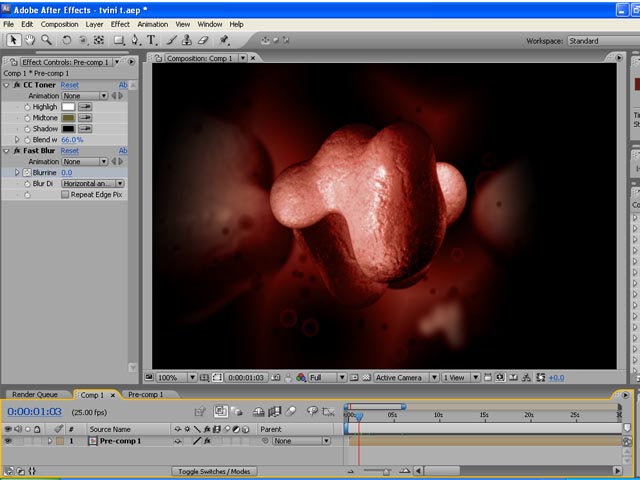Image resolution: width=640 pixels, height=480 pixels.
Task: Expand the Blurriness property
Action: point(17,173)
